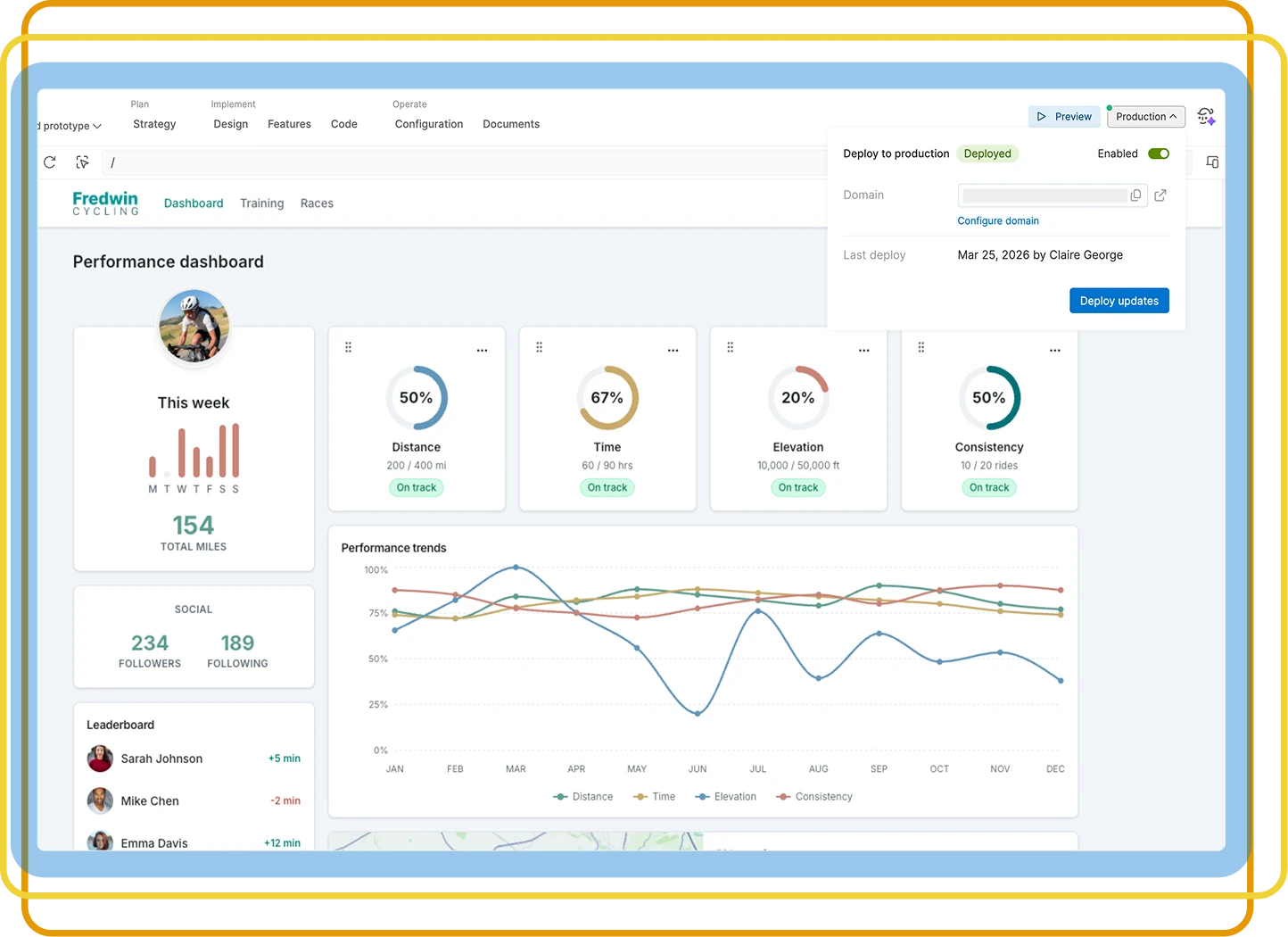Click the Deploy updates button
1288x937 pixels.
[x=1119, y=301]
